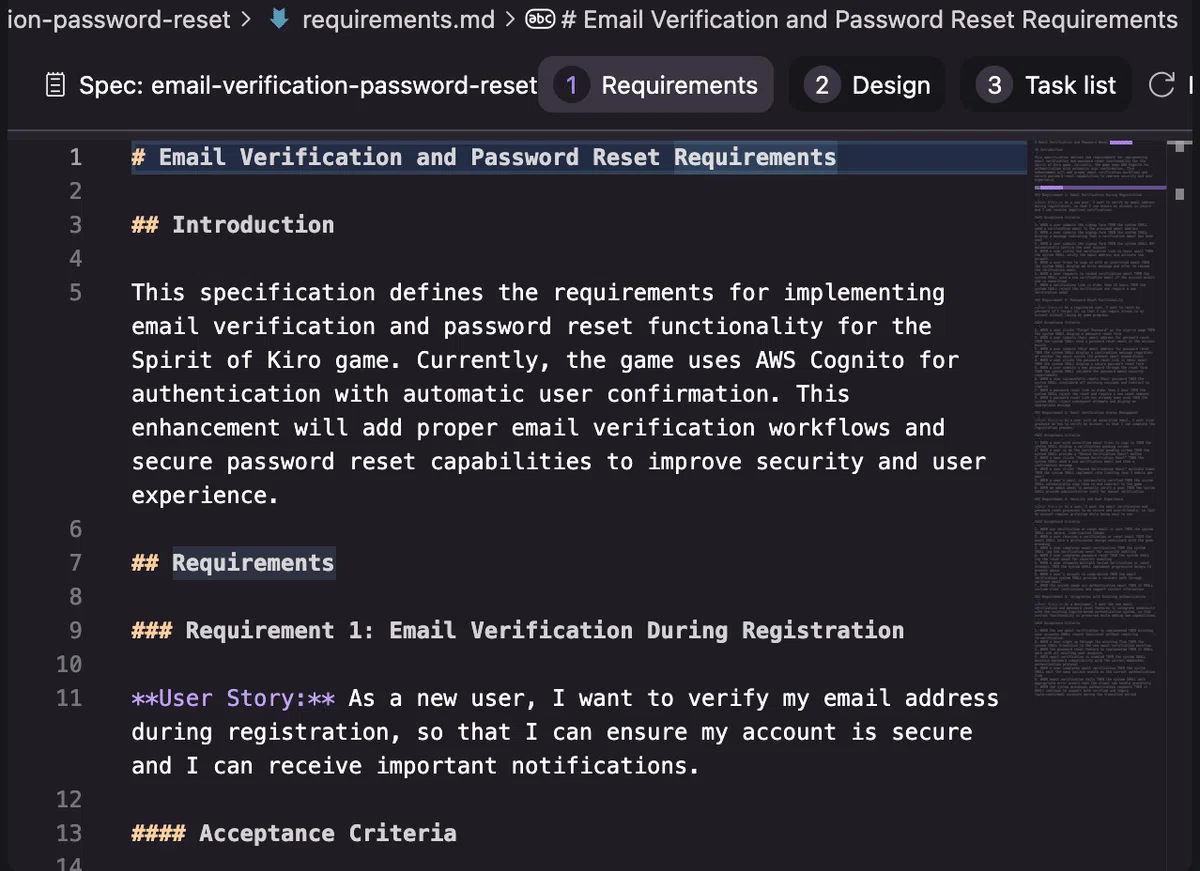Screen dimensions: 1200x871
Task: Click line number 7 in the gutter
Action: coord(75,563)
